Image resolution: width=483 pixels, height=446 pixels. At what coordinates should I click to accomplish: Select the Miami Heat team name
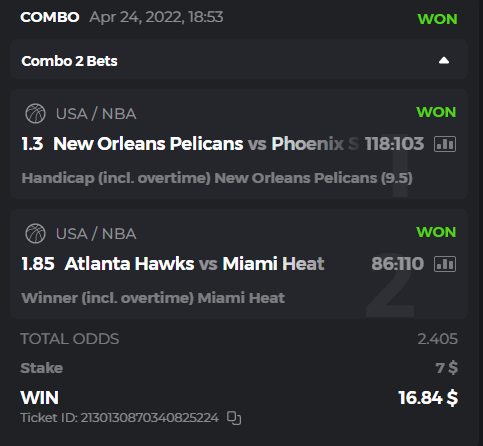pos(274,264)
